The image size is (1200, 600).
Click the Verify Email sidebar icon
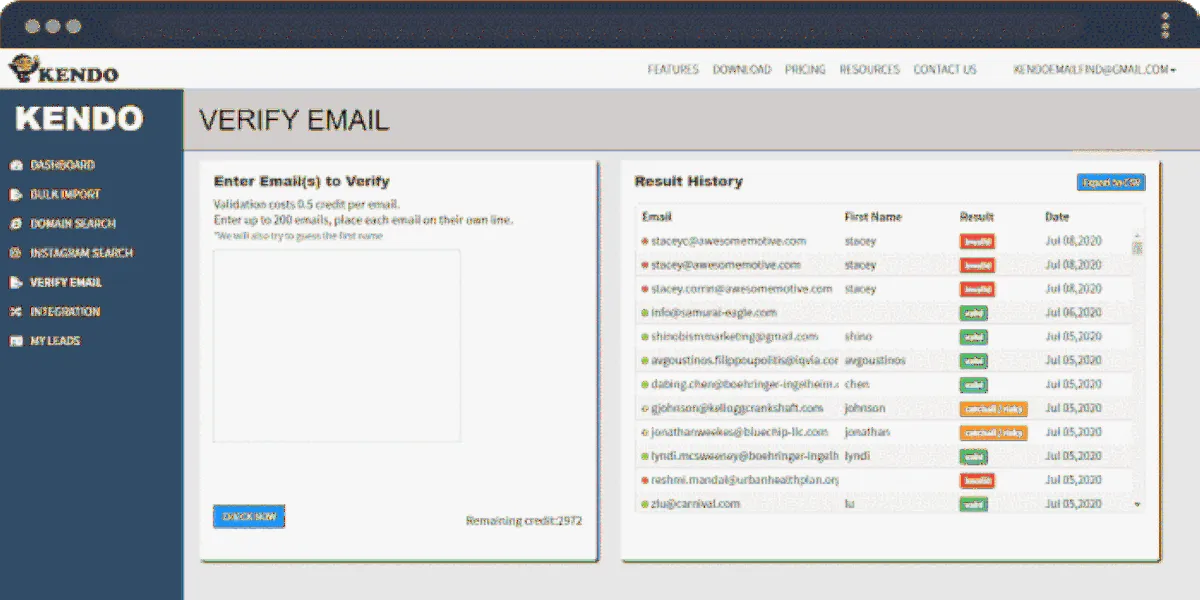click(15, 282)
